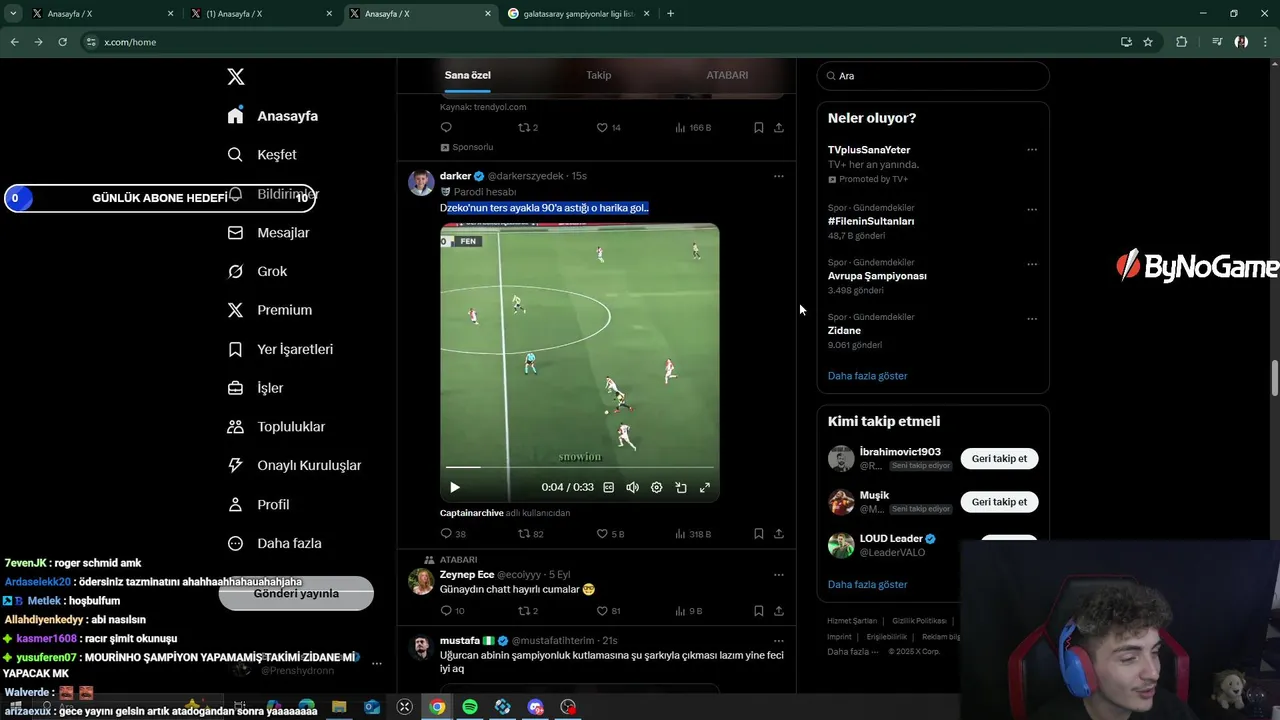Click the page vertical scrollbar
Screen dimensions: 1280x720
click(1275, 379)
